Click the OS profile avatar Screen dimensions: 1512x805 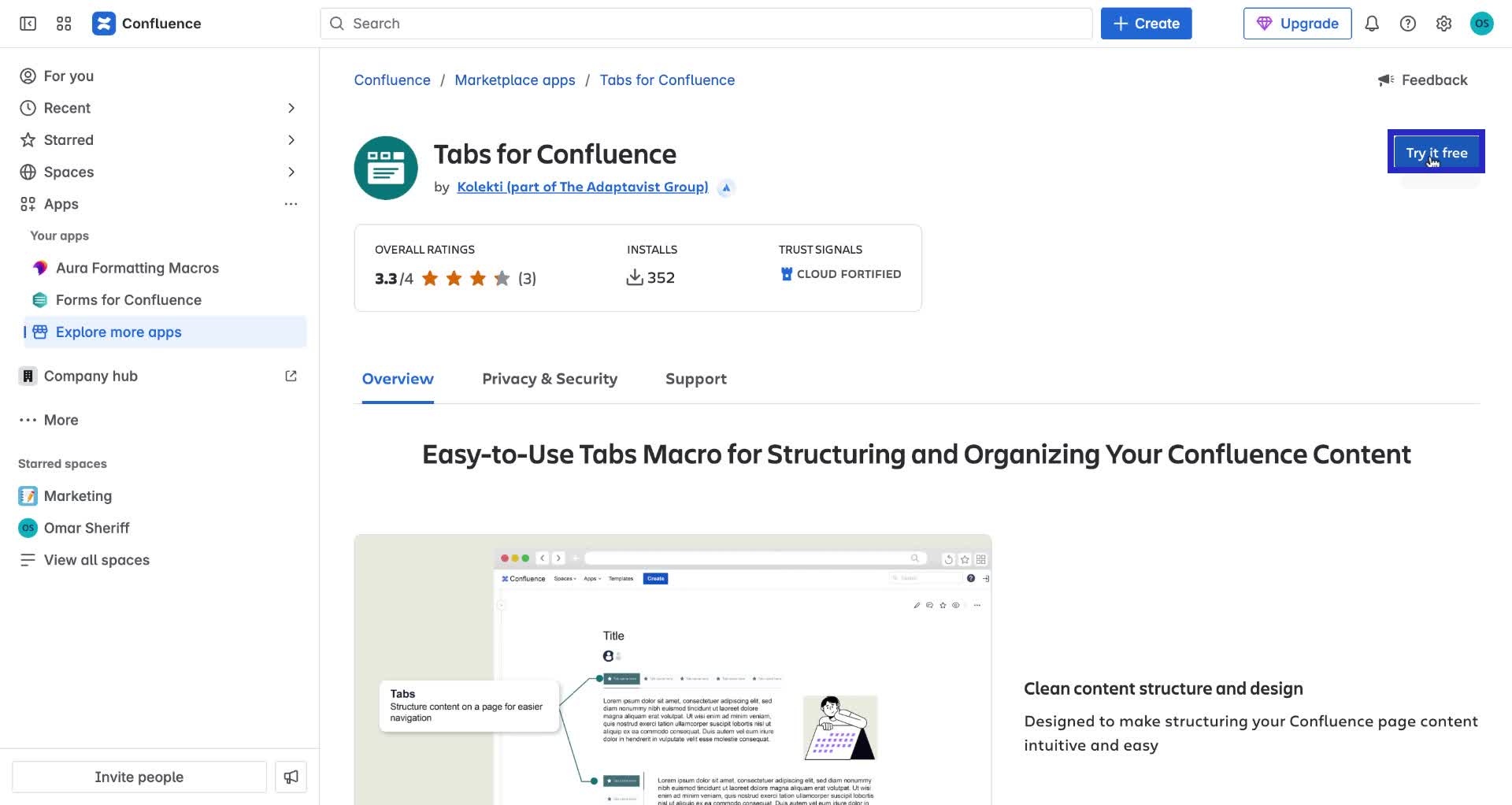[1483, 24]
